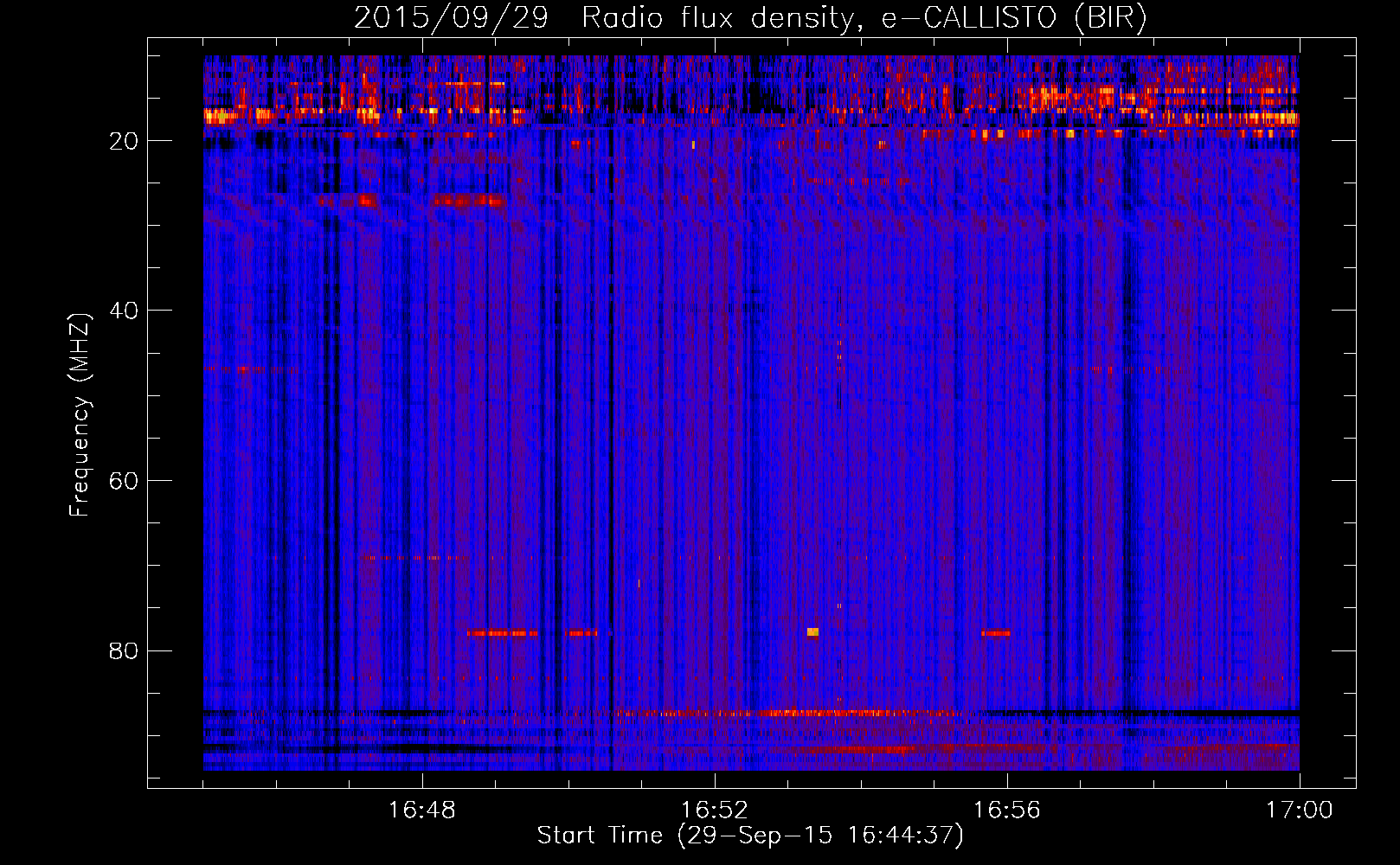
Task: Click the 'Frequency (MHZ)' axis label
Action: (80, 415)
